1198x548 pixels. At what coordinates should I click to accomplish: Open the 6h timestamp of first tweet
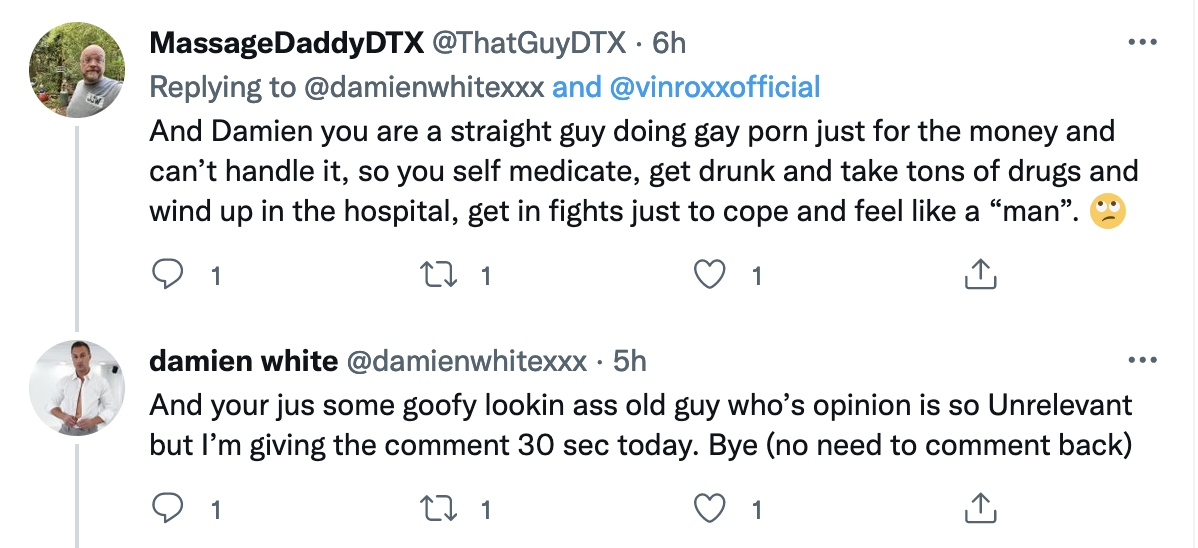click(x=669, y=44)
